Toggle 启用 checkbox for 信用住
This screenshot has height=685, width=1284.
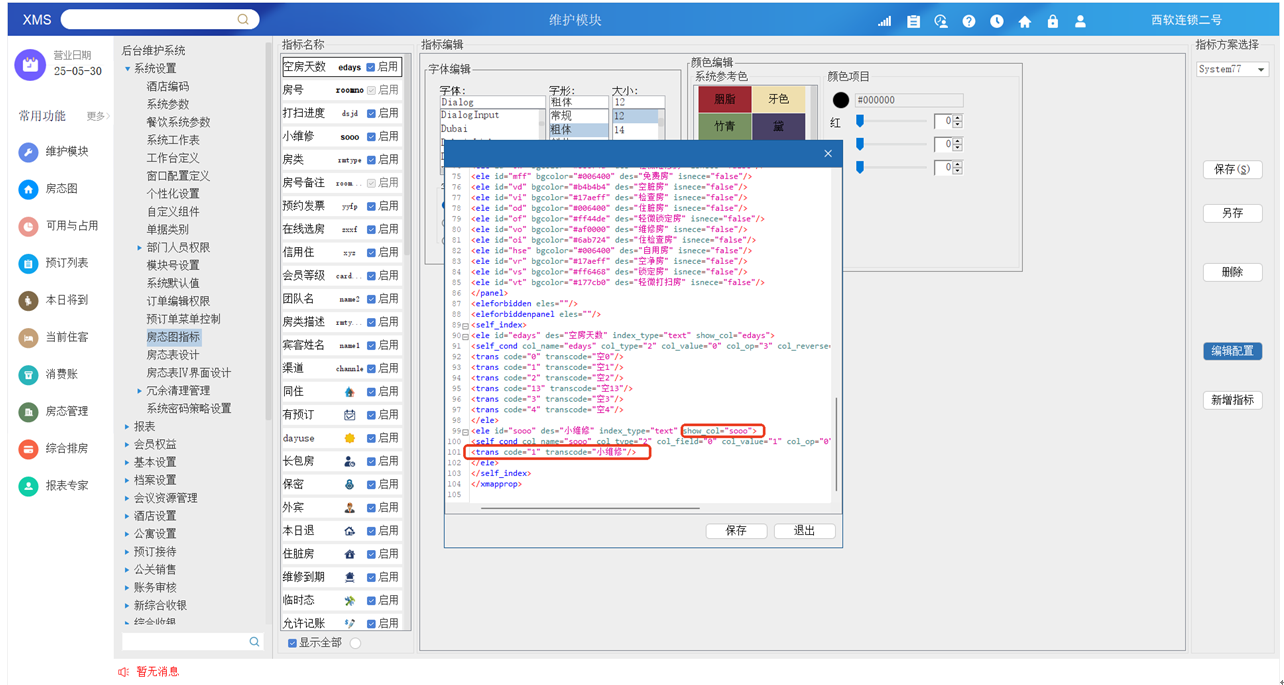371,252
